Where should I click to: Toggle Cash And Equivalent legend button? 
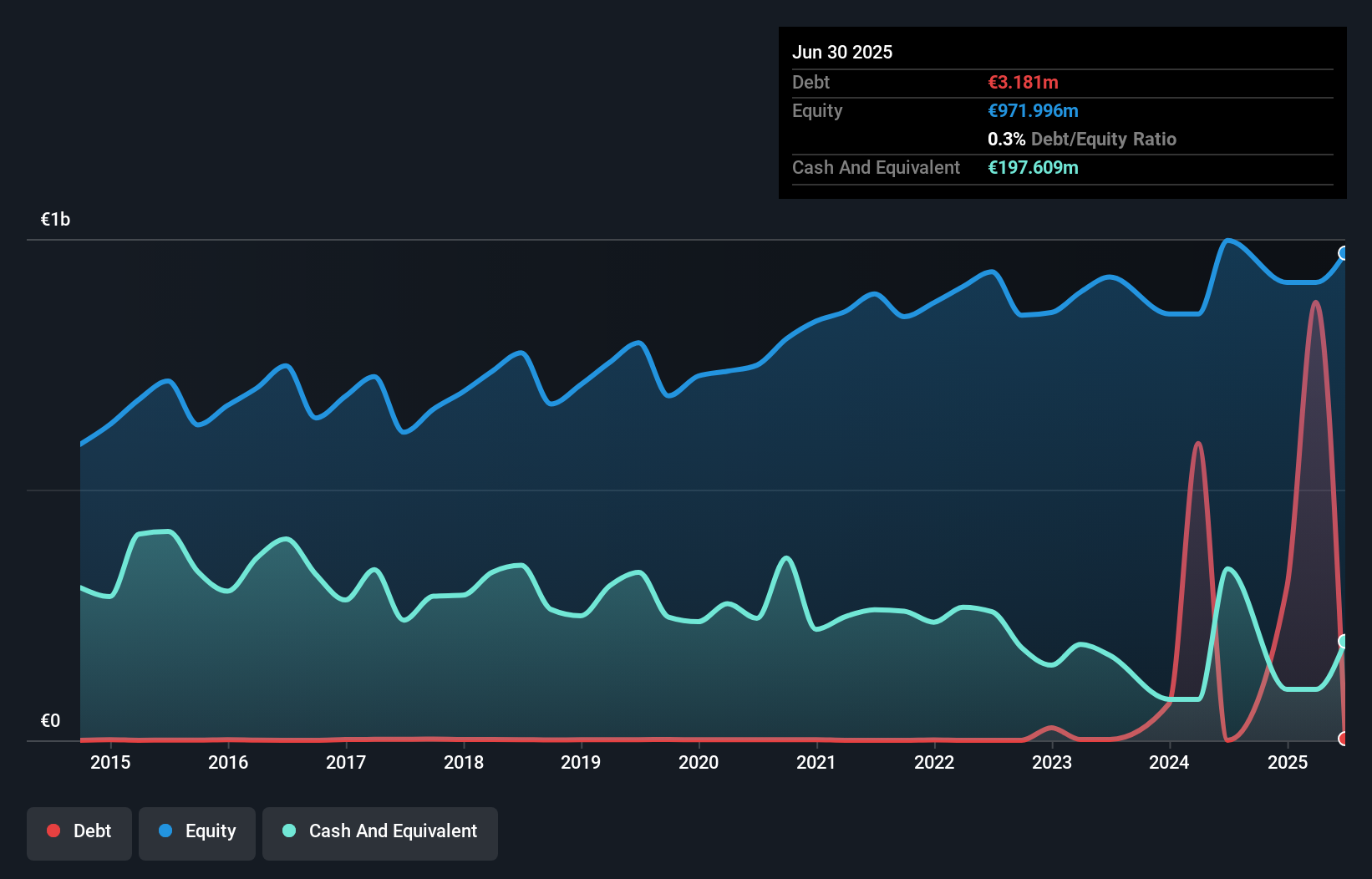pos(380,833)
